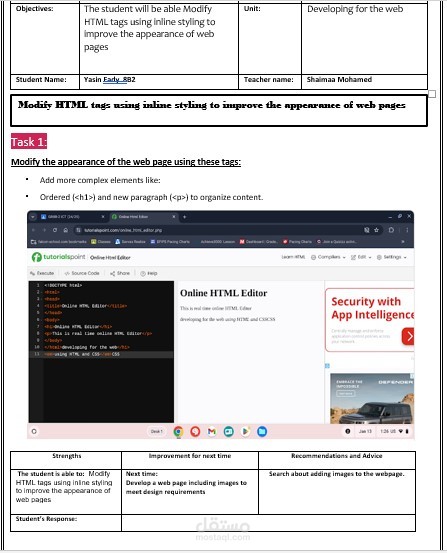This screenshot has width=447, height=553.
Task: Switch to the GR8B-2 ICT browser tab
Action: pyautogui.click(x=69, y=217)
